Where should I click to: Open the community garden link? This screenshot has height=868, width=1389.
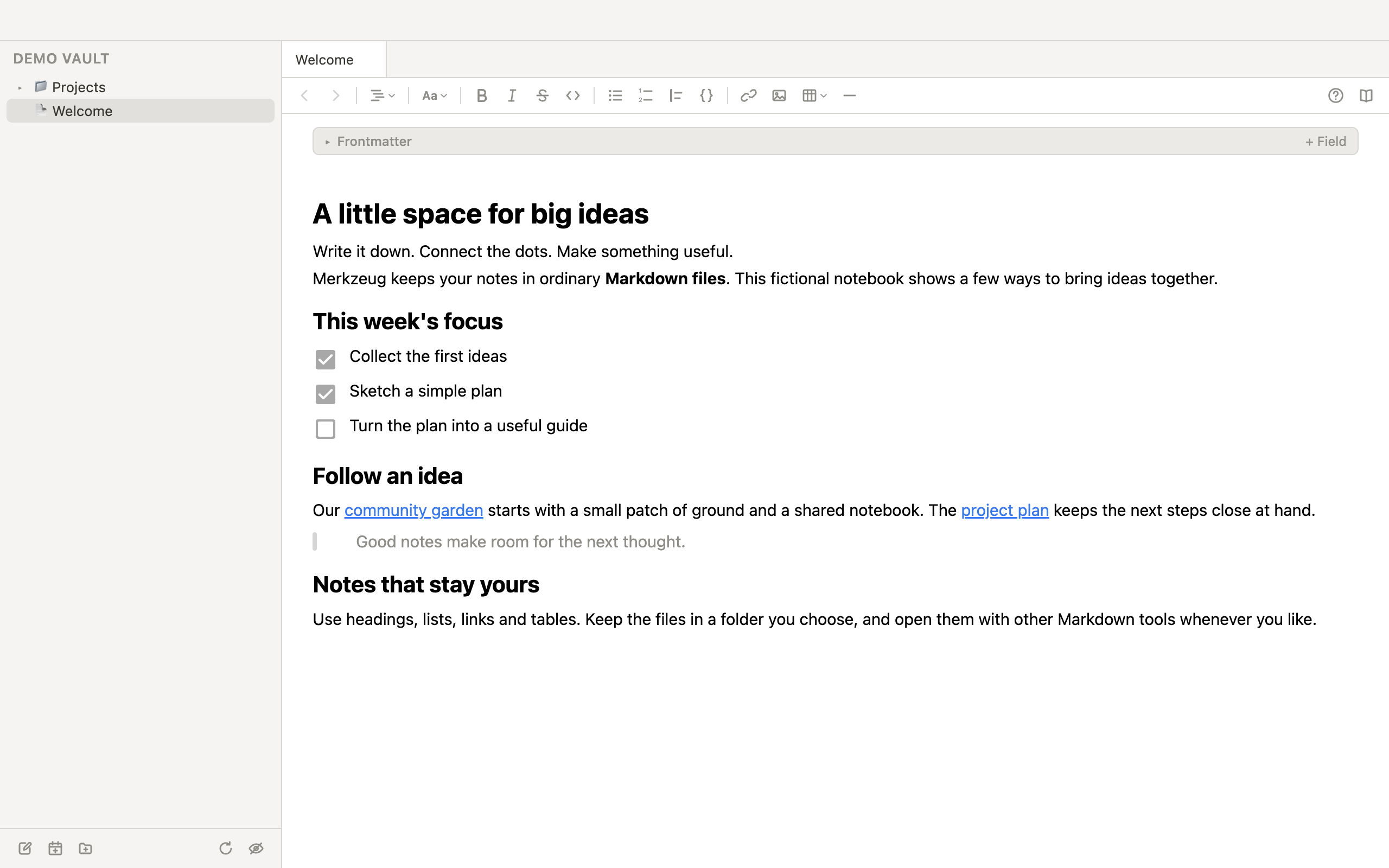point(413,510)
